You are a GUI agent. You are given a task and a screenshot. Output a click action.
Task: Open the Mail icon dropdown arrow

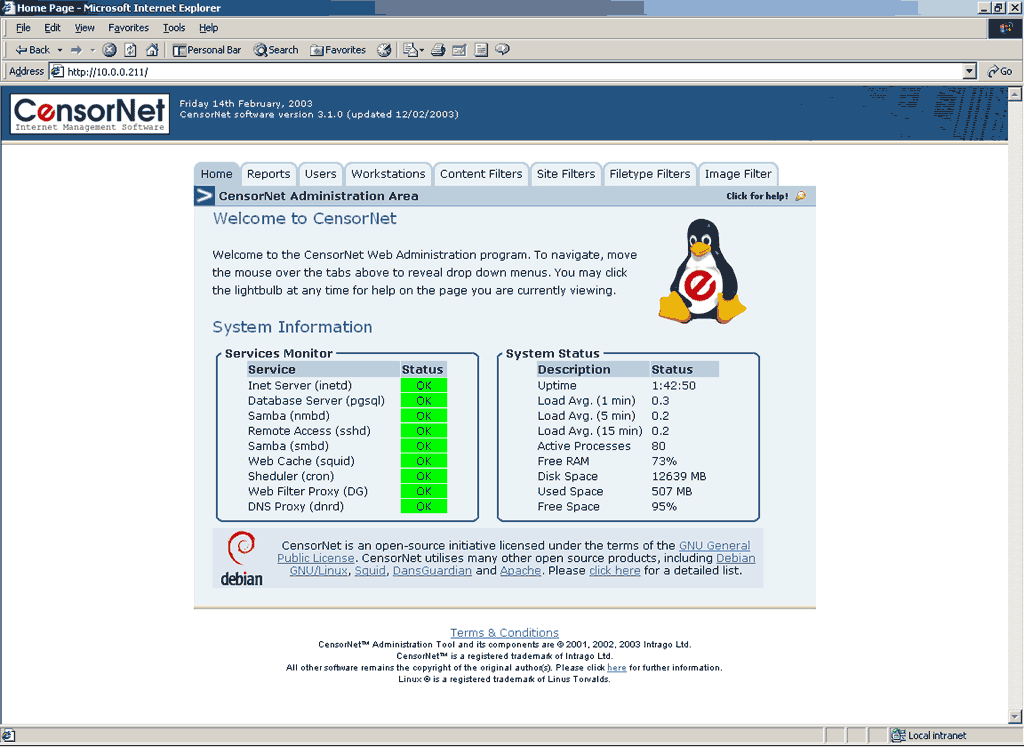422,50
